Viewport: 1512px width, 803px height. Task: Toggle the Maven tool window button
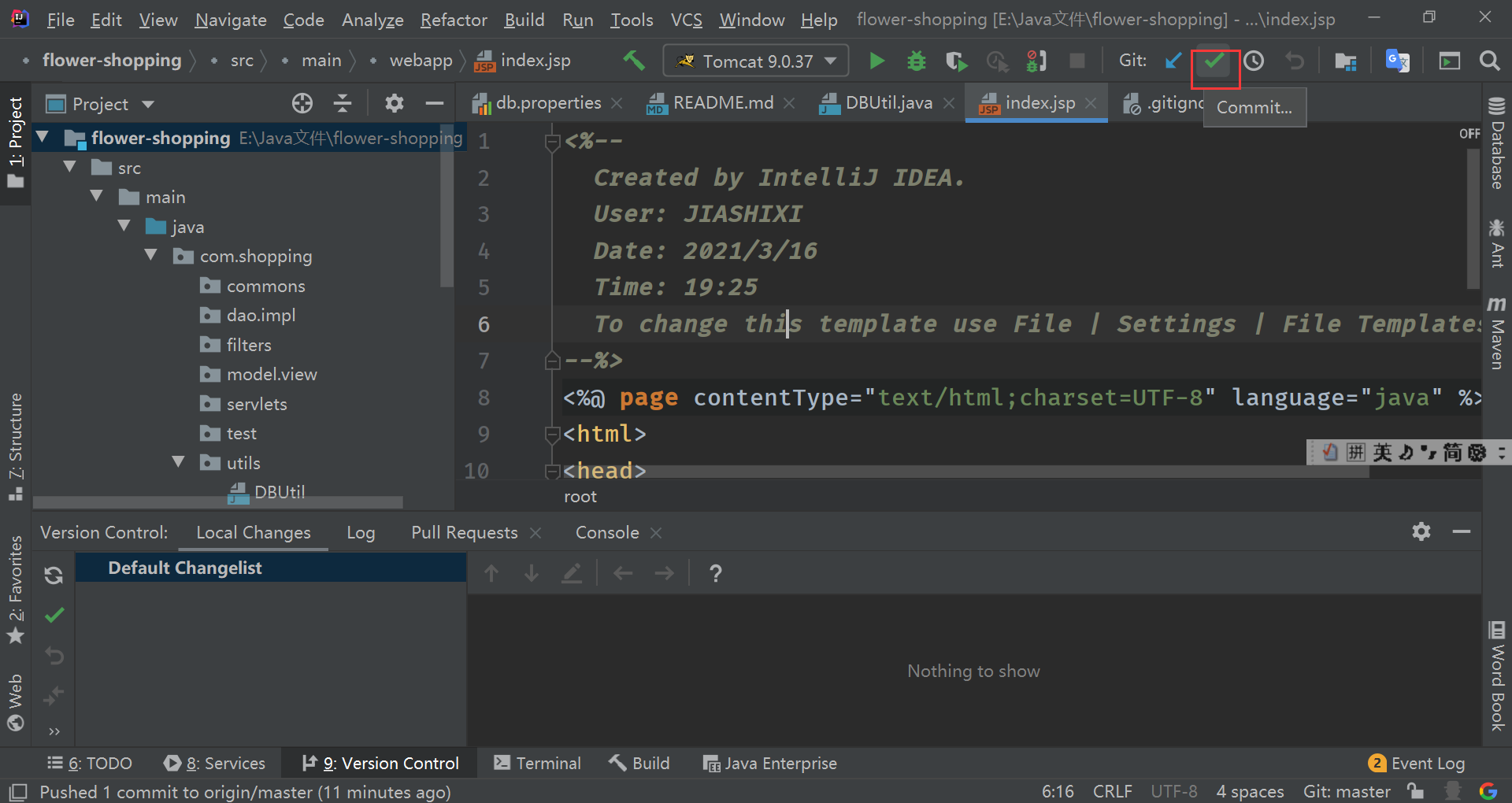pyautogui.click(x=1497, y=331)
